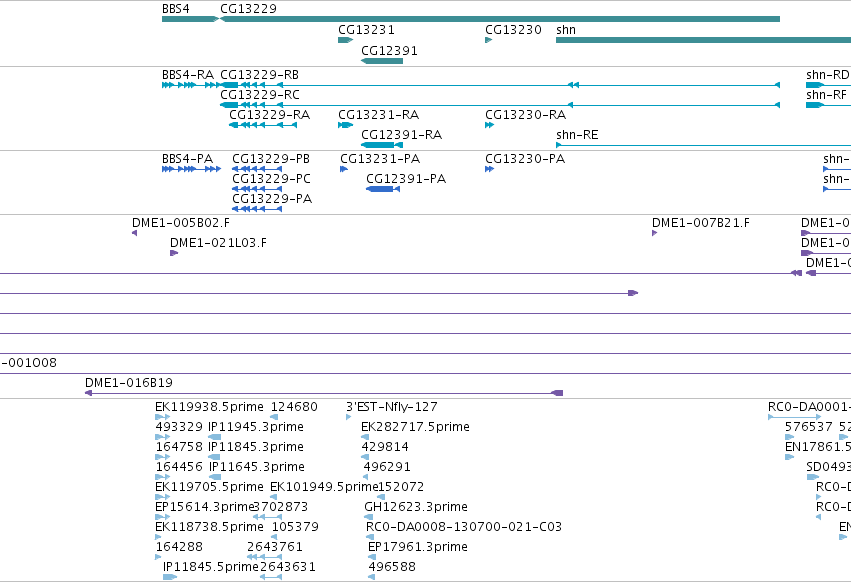Click EST 164758
Image resolution: width=851 pixels, height=582 pixels.
coord(162,457)
